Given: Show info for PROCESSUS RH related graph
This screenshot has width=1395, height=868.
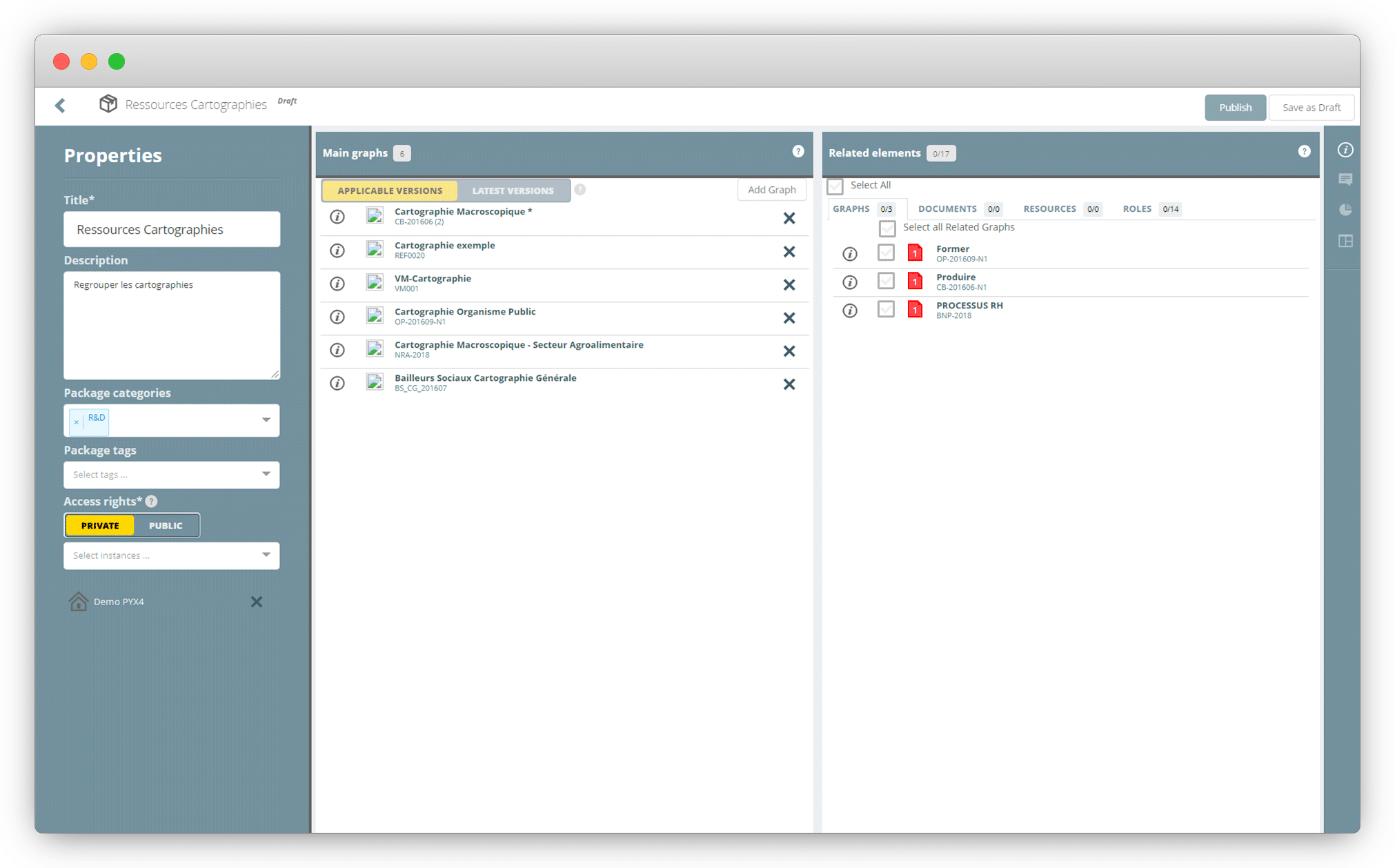Looking at the screenshot, I should click(x=850, y=310).
